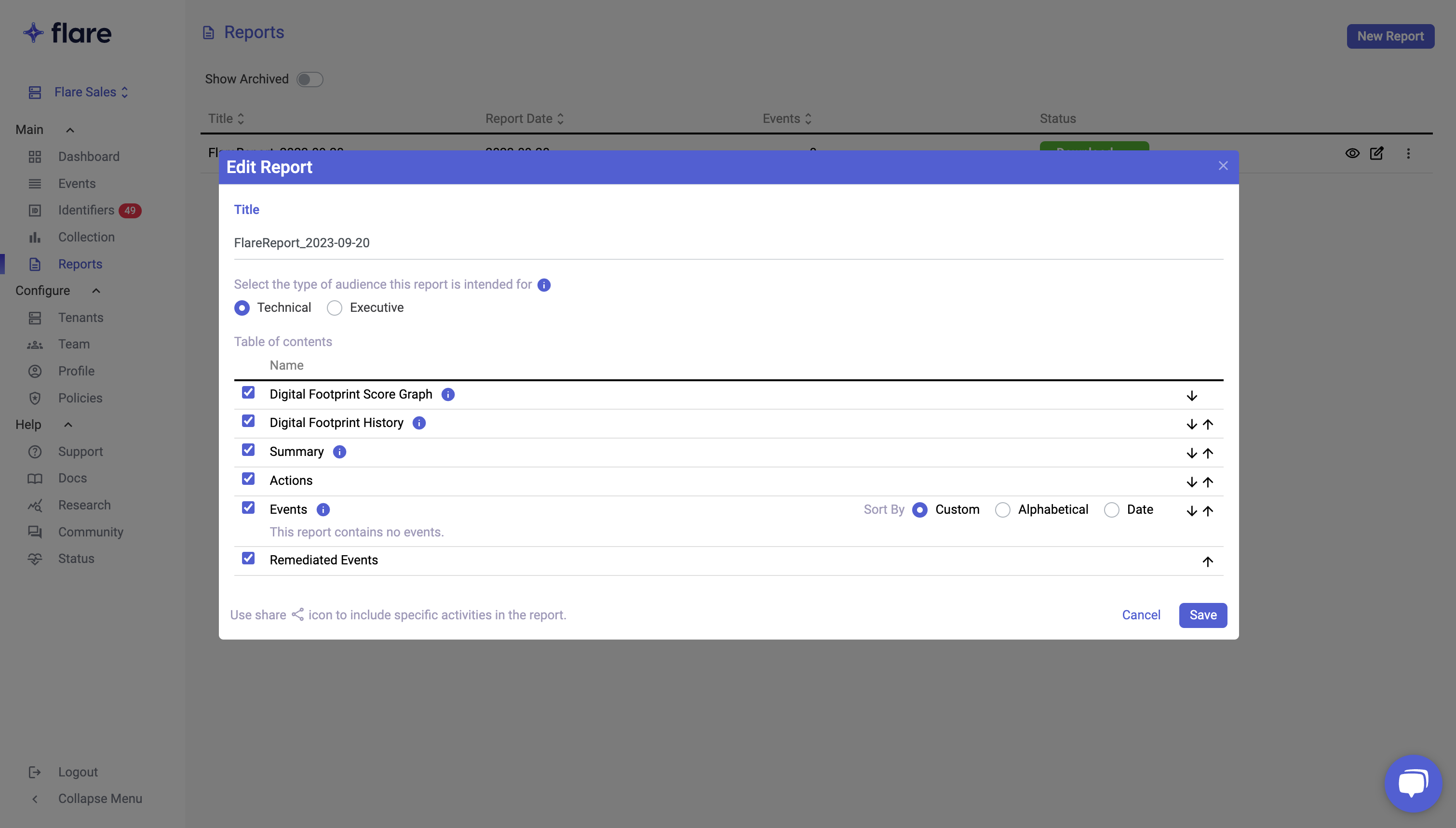
Task: Select the Executive audience radio button
Action: click(x=335, y=308)
